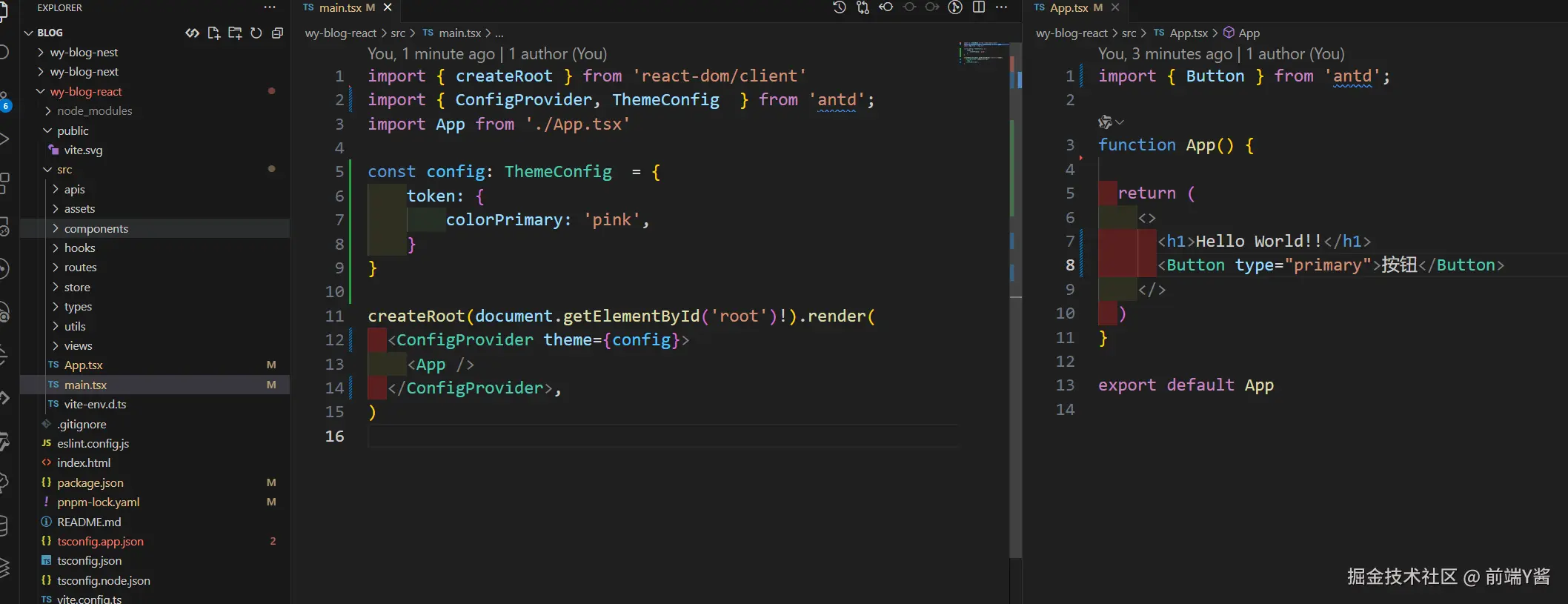Click the main.tsx minimap preview

coord(983,52)
